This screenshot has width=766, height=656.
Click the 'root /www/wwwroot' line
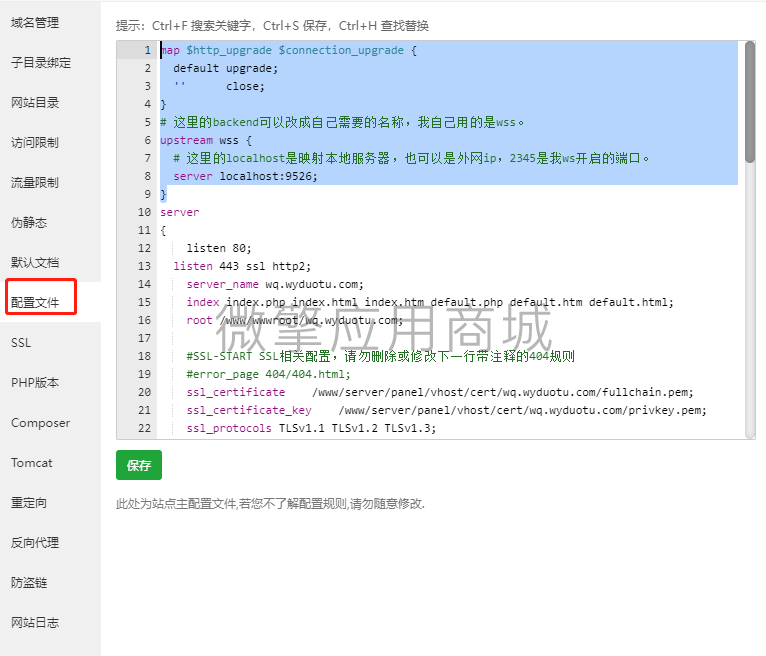[295, 320]
